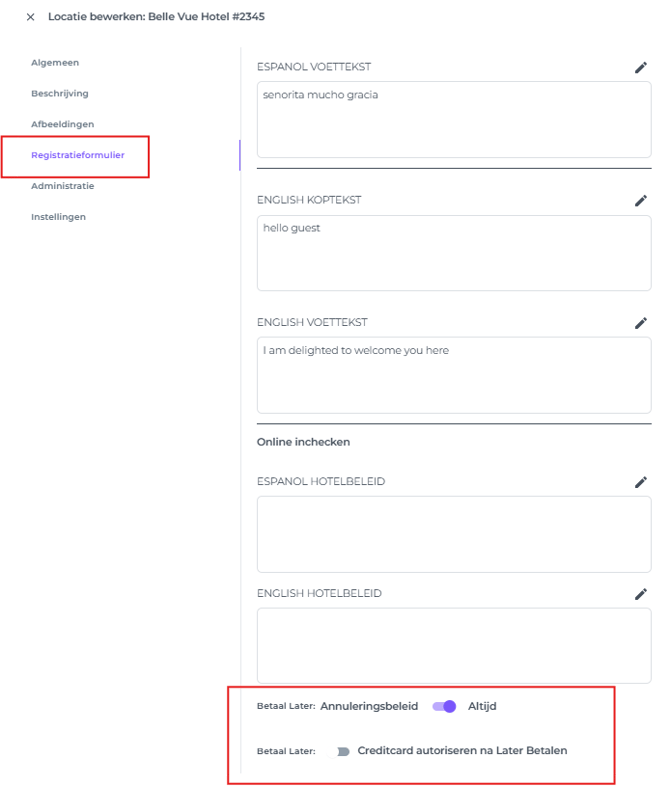Image resolution: width=670 pixels, height=786 pixels.
Task: Go to the Beschrijving section
Action: click(x=60, y=94)
